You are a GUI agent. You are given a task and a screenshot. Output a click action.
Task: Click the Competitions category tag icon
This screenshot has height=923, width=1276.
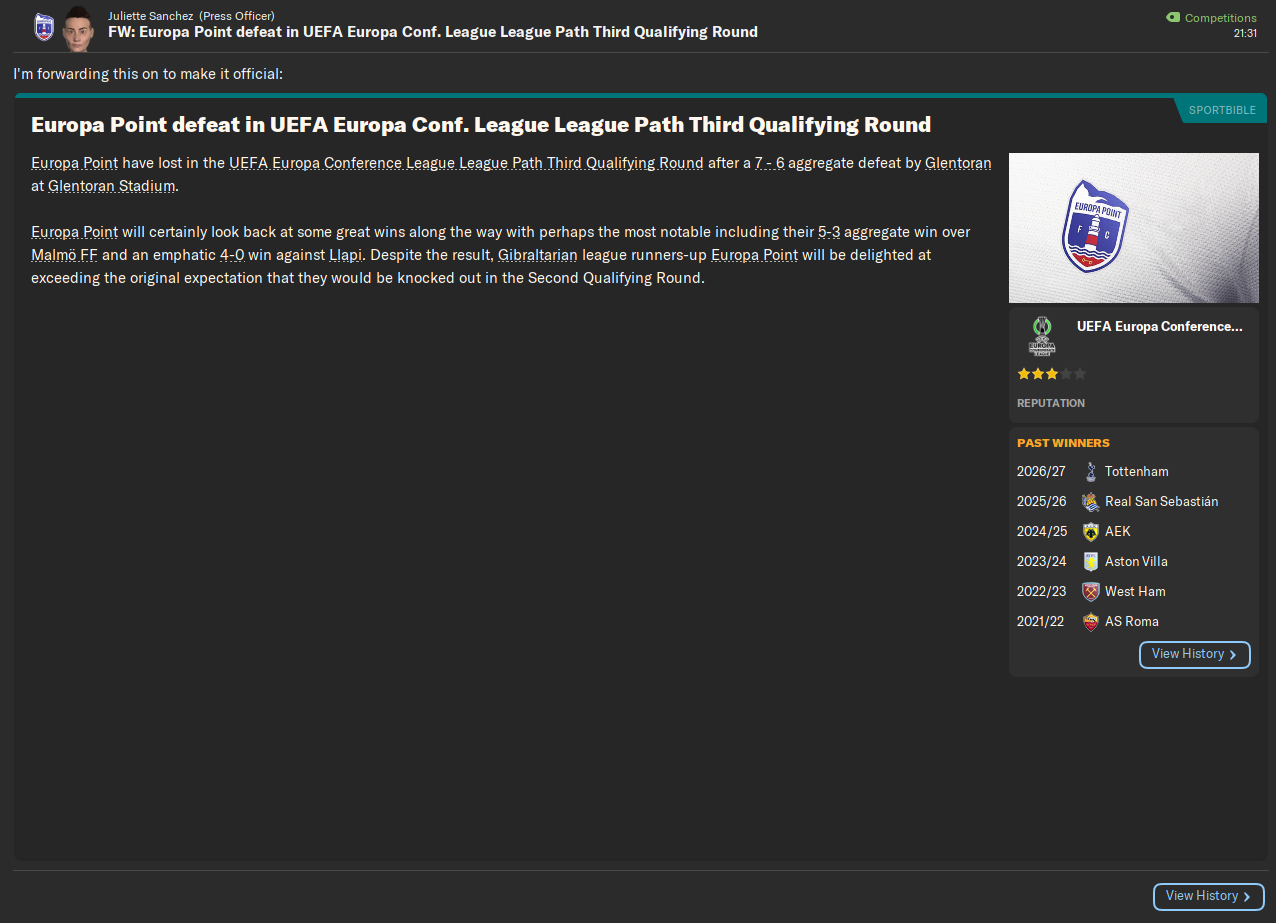click(1173, 18)
